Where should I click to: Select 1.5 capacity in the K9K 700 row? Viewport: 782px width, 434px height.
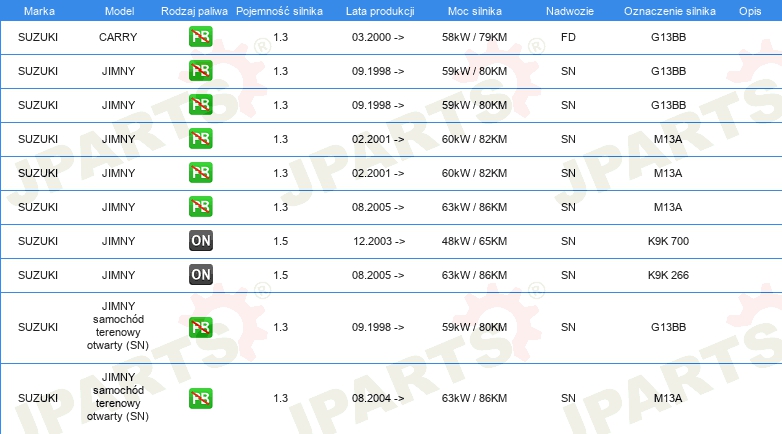(x=281, y=241)
